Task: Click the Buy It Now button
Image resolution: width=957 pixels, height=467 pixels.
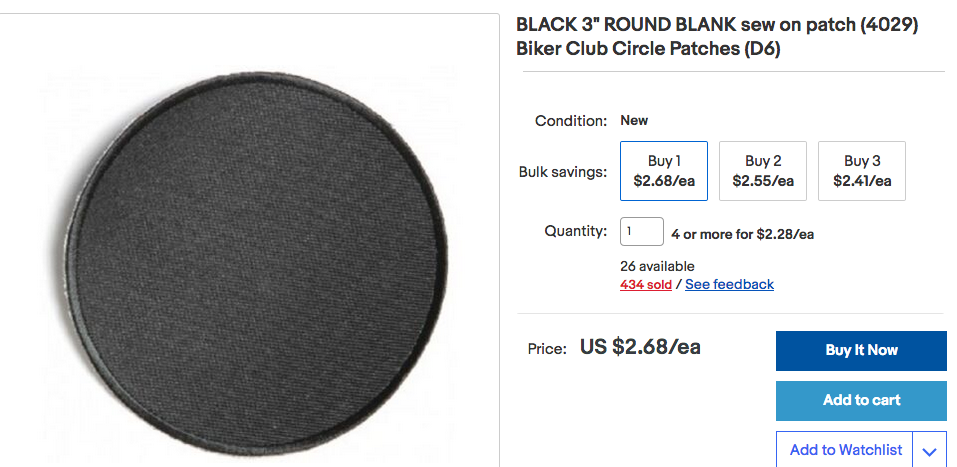Action: (x=861, y=350)
